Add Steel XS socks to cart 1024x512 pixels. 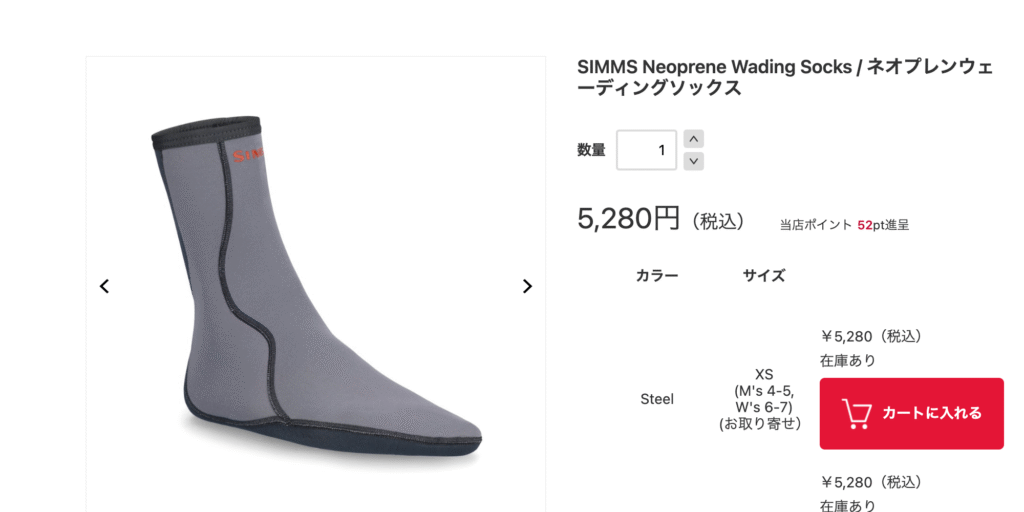point(912,413)
